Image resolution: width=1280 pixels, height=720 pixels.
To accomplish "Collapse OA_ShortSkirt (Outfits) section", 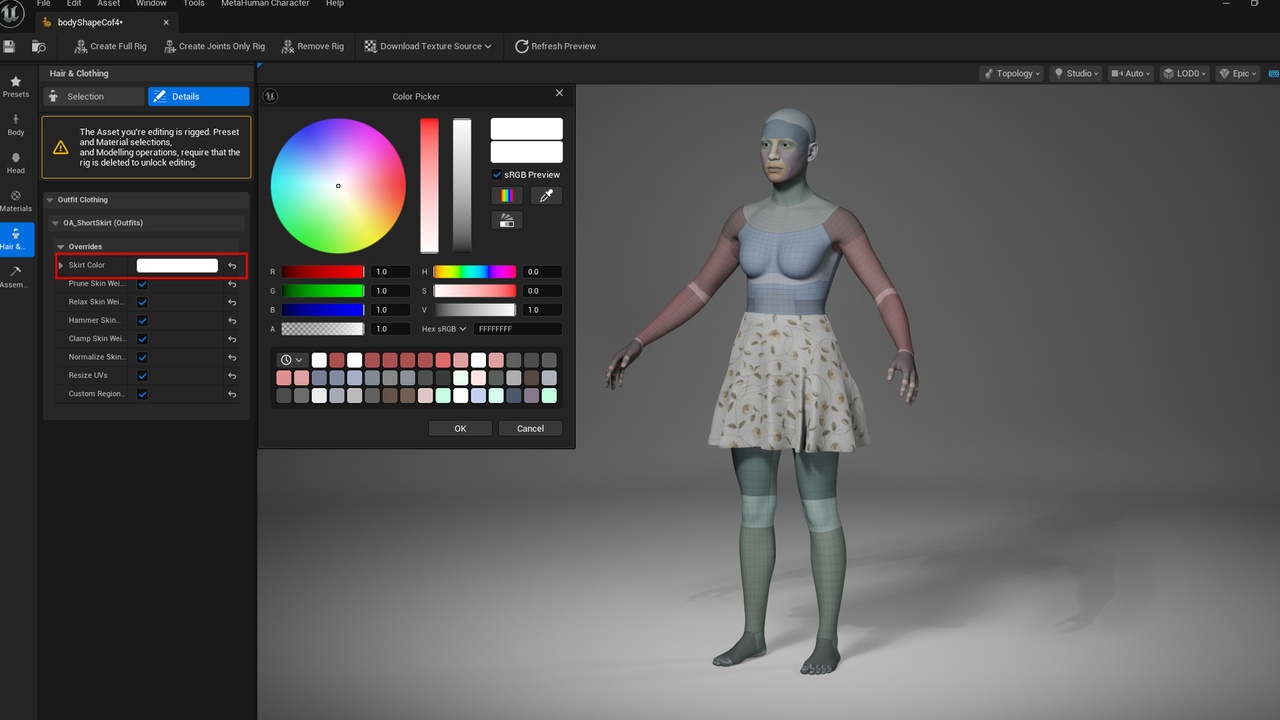I will tap(55, 223).
